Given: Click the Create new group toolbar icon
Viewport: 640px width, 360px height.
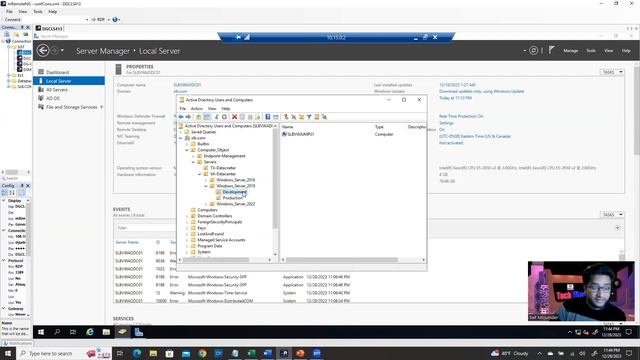Looking at the screenshot, I should pos(293,117).
